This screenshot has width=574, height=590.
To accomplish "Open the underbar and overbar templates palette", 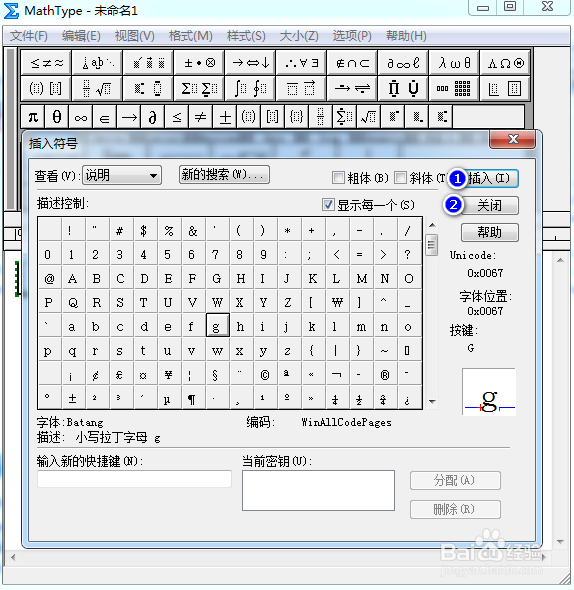I will tap(302, 88).
